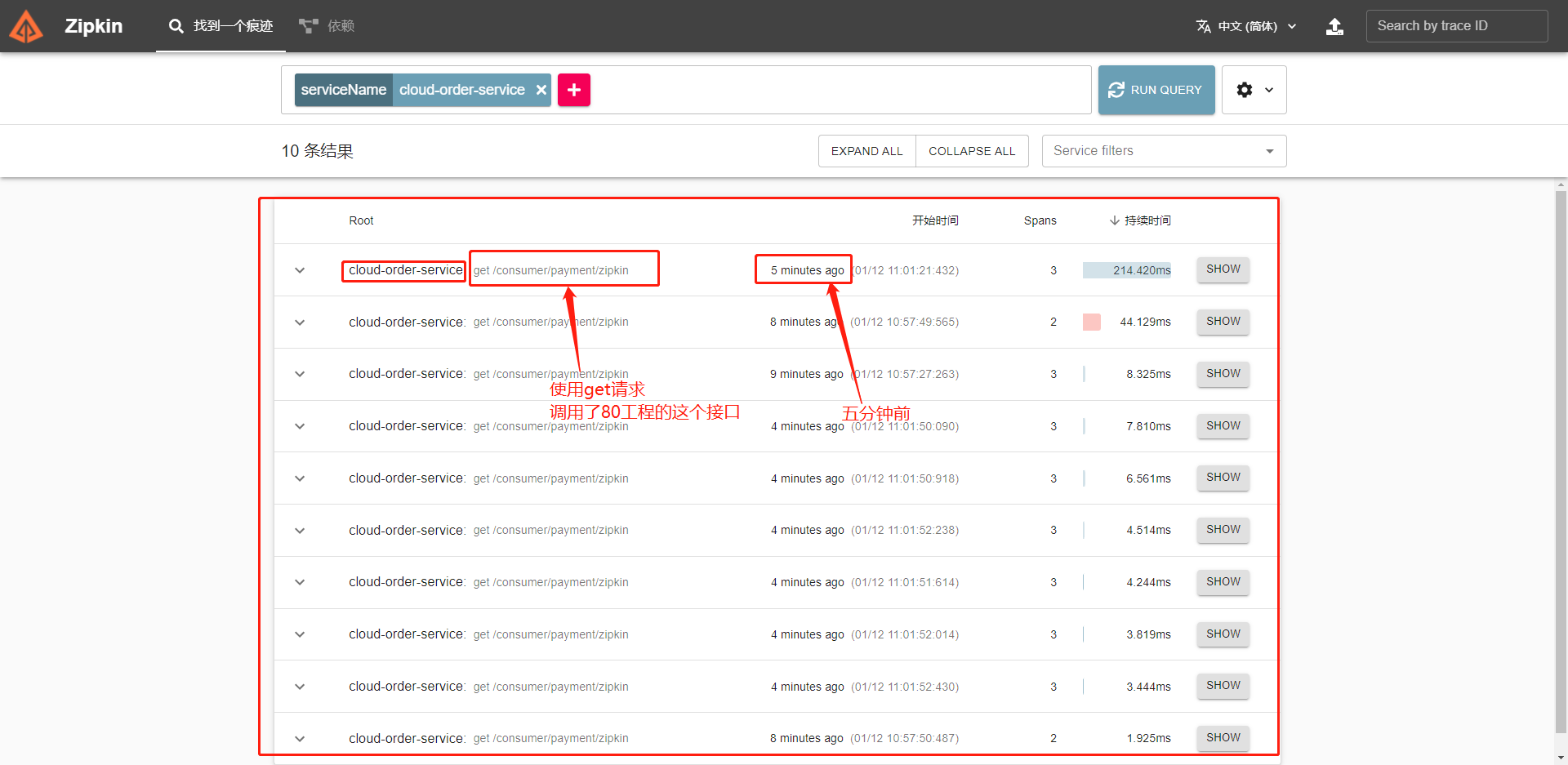
Task: Show the trace lasting 8.325ms
Action: (x=1223, y=374)
